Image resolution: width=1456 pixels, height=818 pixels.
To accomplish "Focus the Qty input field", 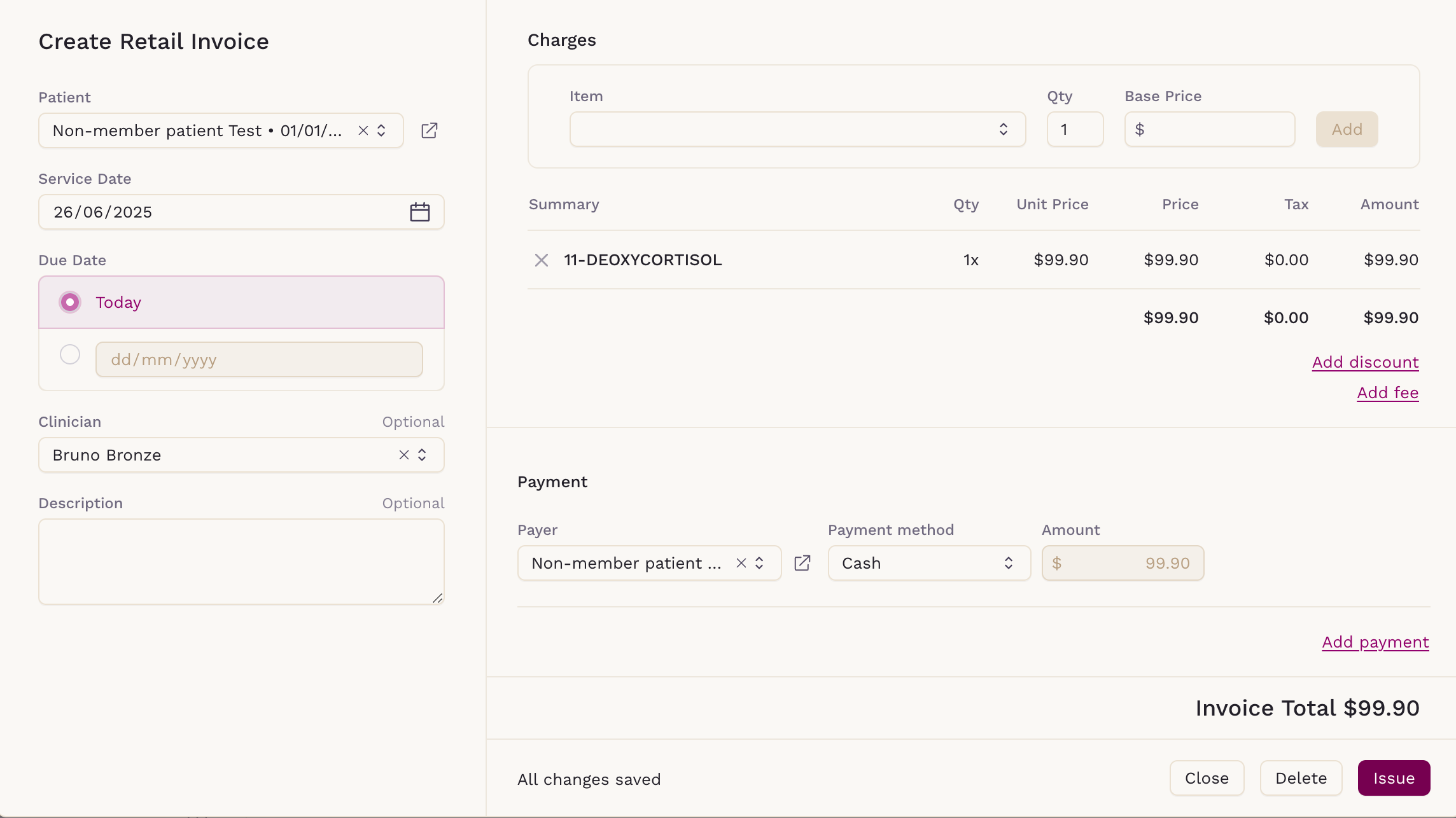I will pyautogui.click(x=1075, y=129).
